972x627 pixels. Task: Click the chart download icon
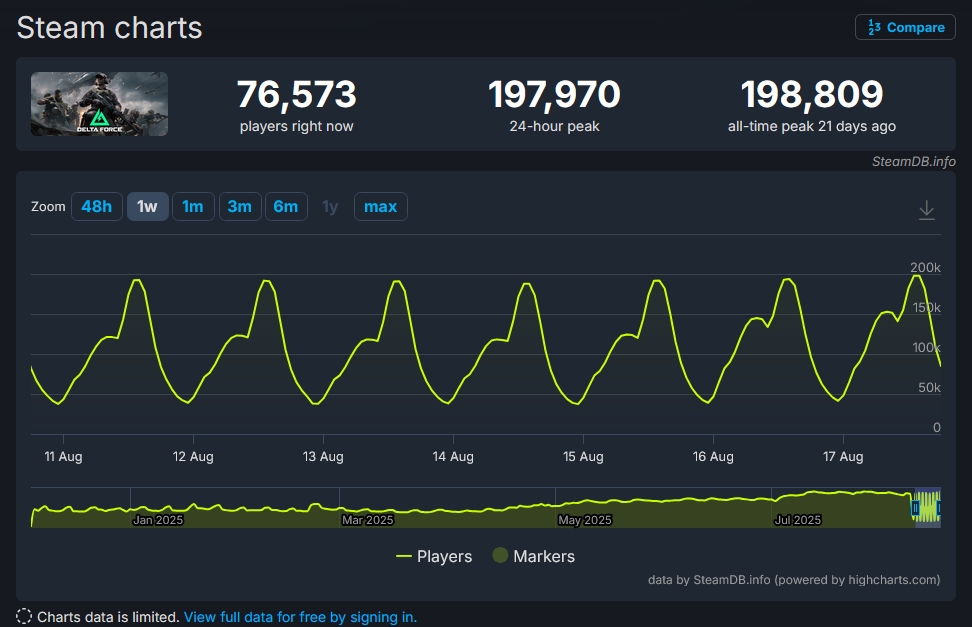[x=927, y=210]
